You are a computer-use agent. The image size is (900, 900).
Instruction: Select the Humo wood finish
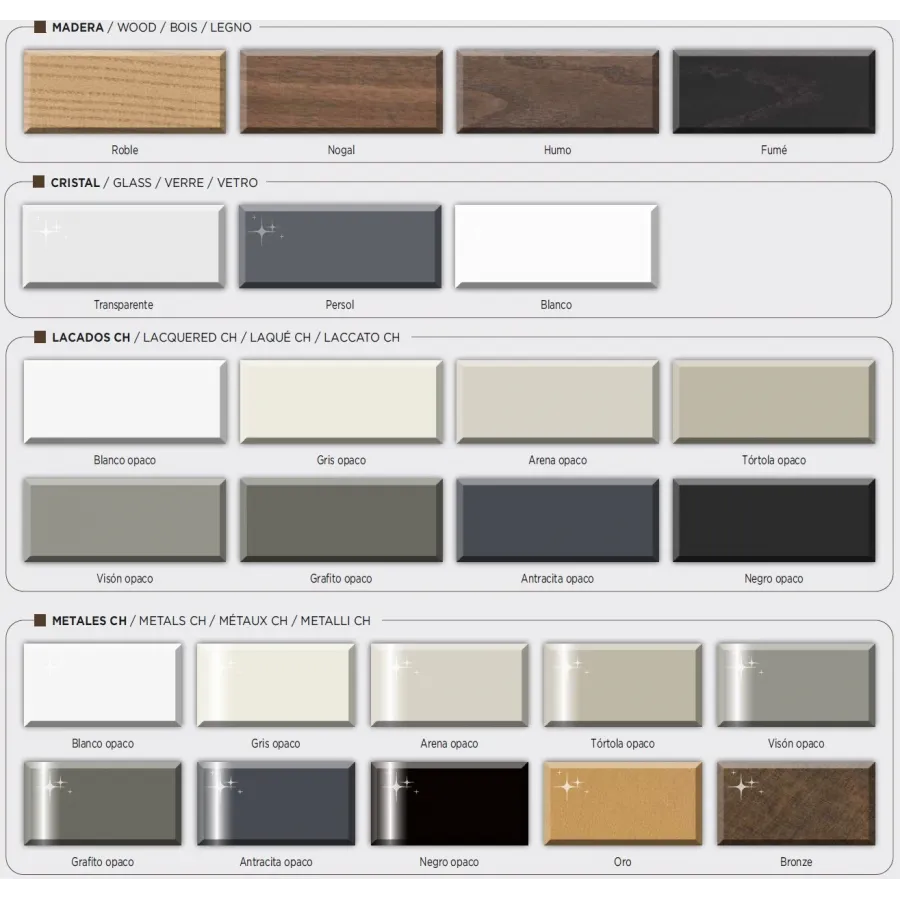[557, 90]
